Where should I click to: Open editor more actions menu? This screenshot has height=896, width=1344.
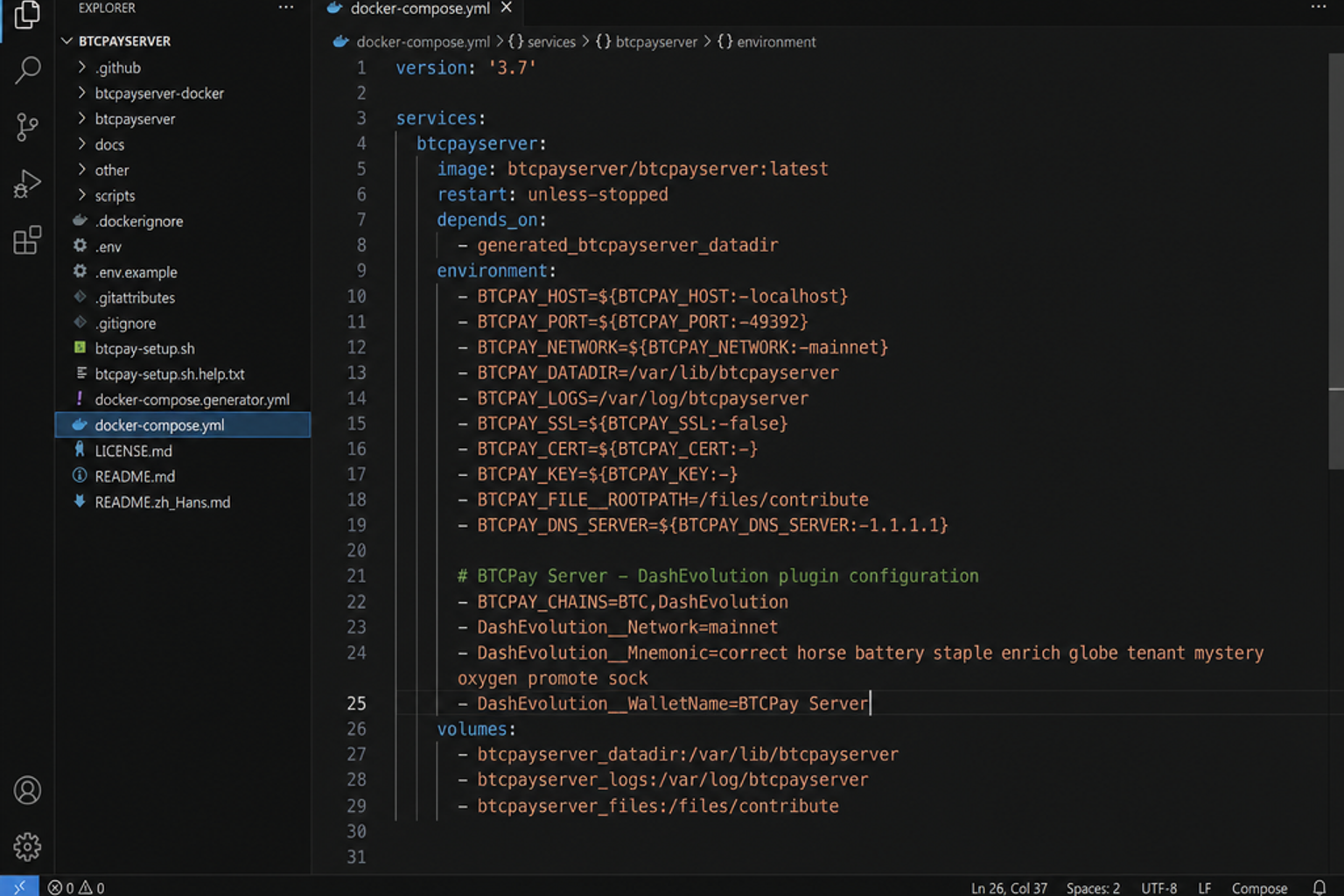pos(1318,8)
